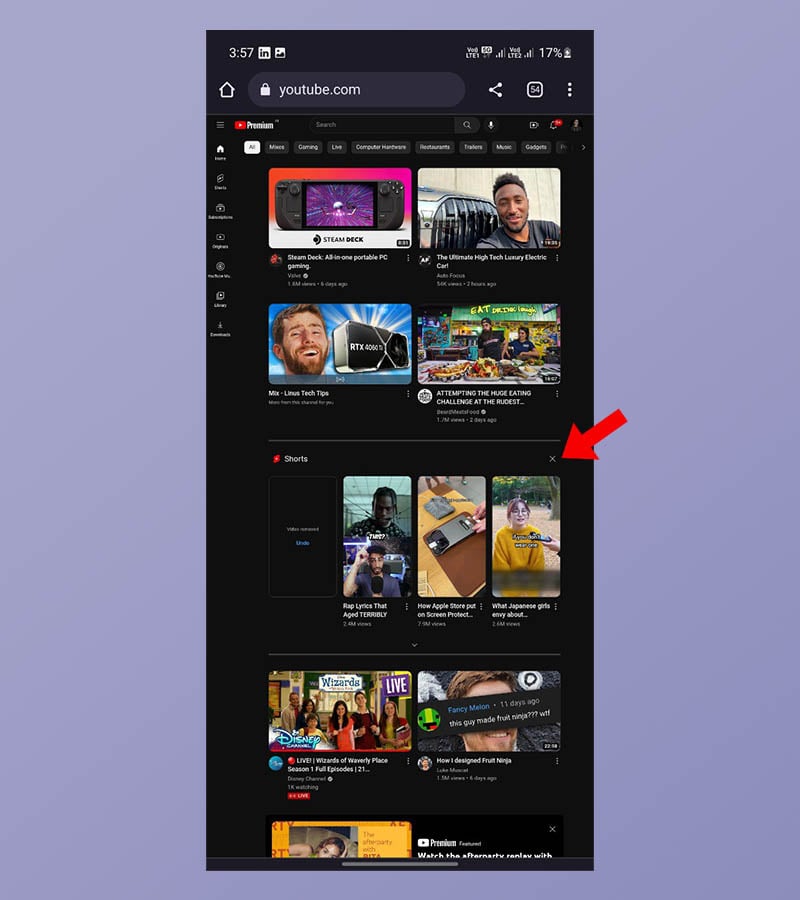The image size is (800, 900).
Task: Open YouTube Music in the sidebar
Action: click(220, 270)
